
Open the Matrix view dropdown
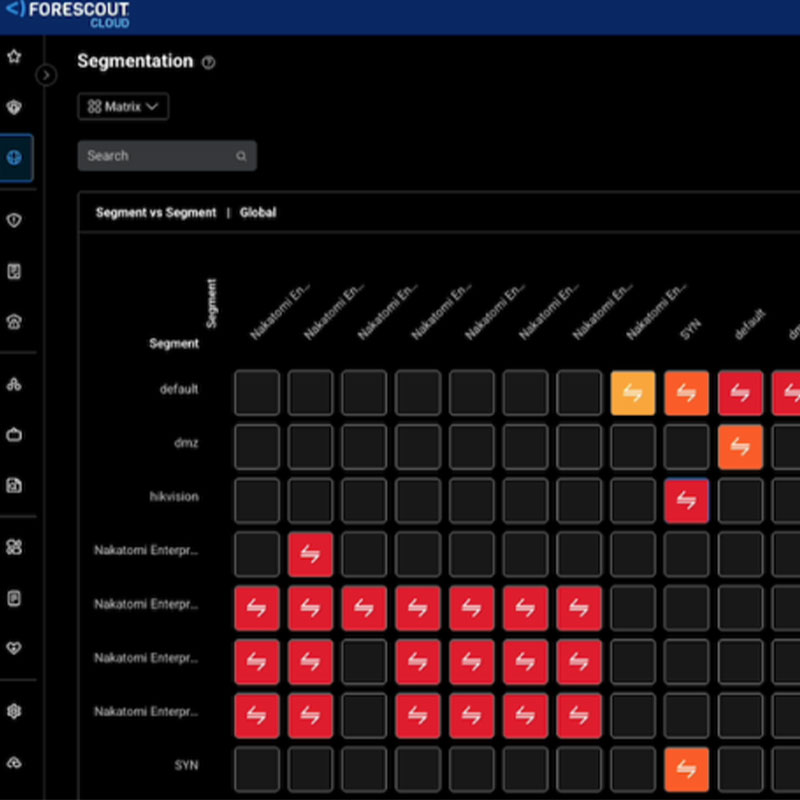123,107
